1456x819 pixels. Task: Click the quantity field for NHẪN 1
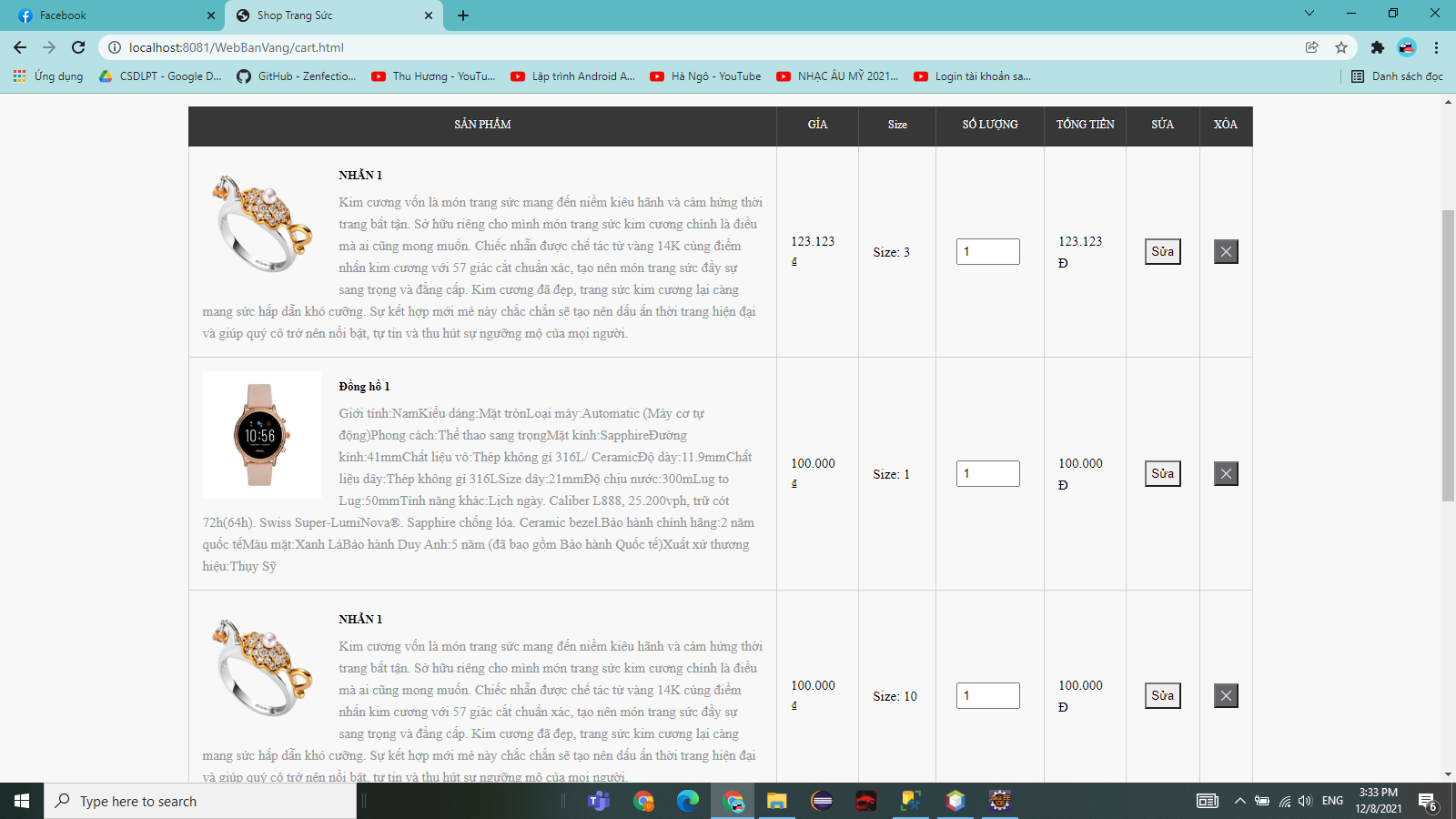click(x=988, y=251)
